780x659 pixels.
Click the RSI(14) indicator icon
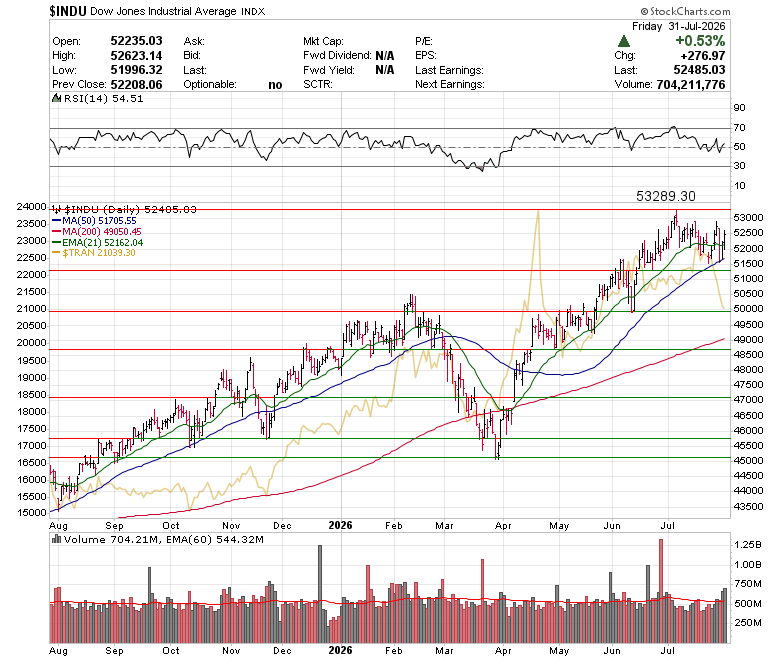coord(57,98)
